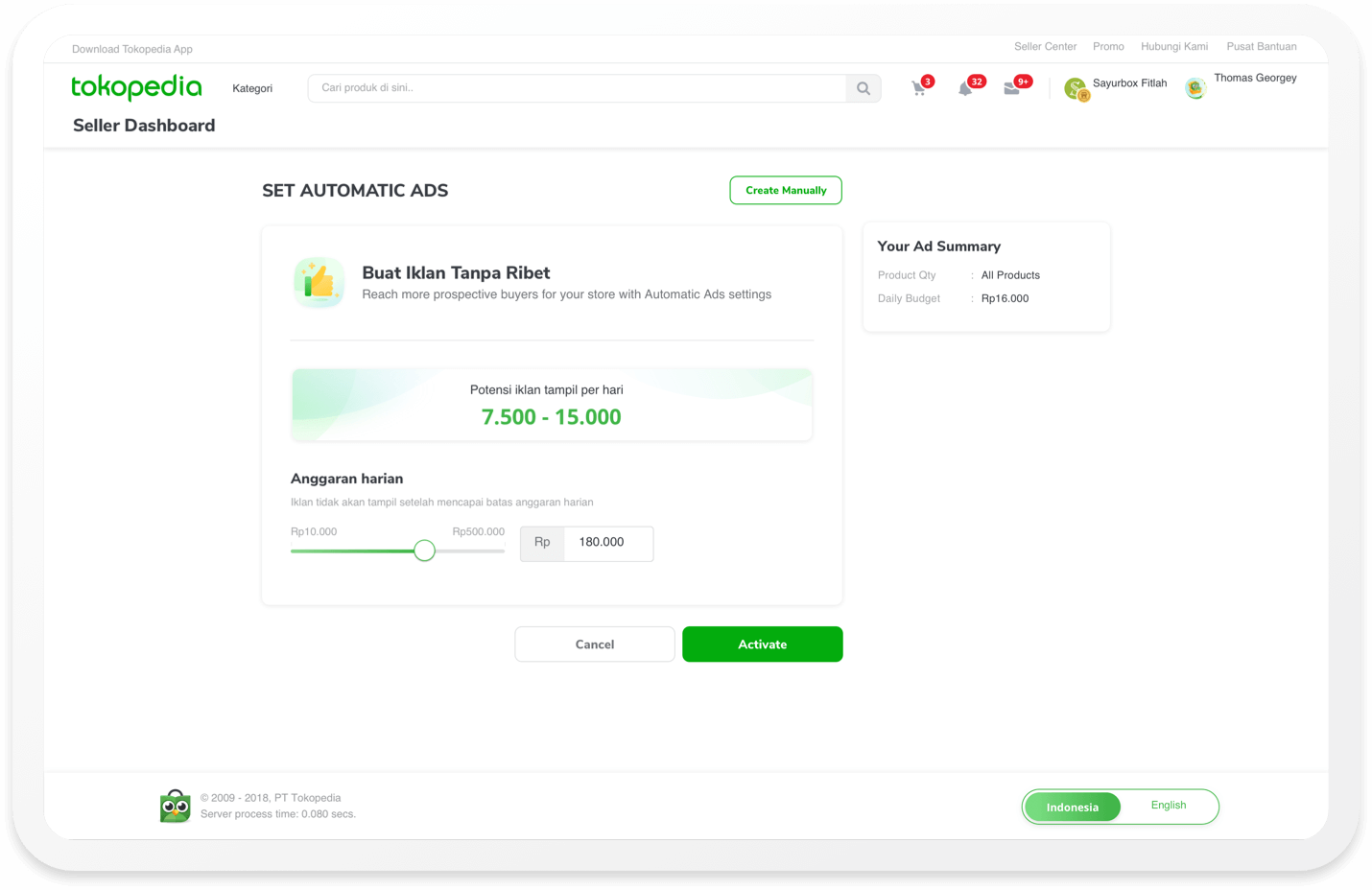The image size is (1372, 890).
Task: Click the Thomas Georgey profile avatar
Action: pos(1195,88)
